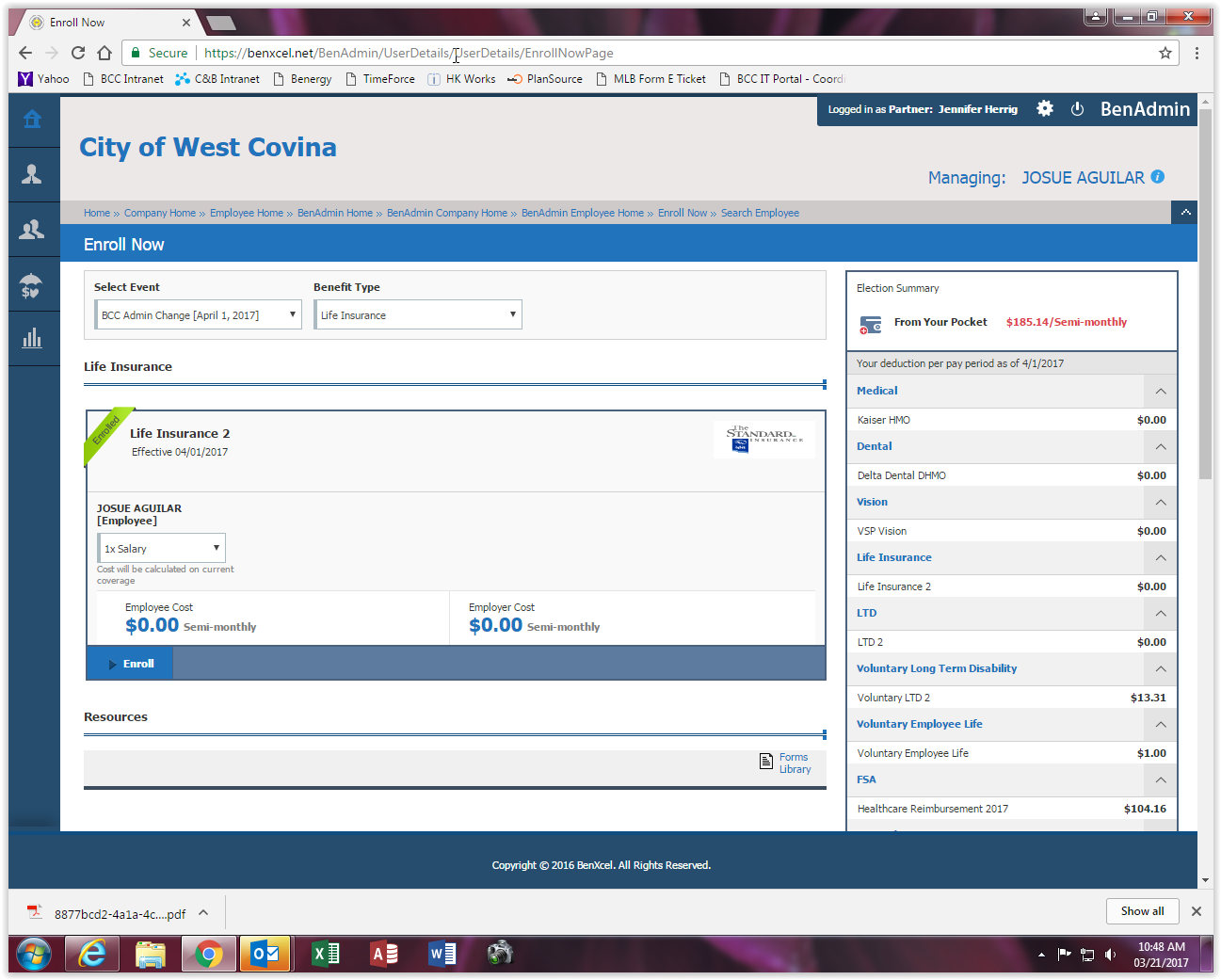Click info icon next to JOSUE AGUILAR
The height and width of the screenshot is (980, 1221).
coord(1158,177)
